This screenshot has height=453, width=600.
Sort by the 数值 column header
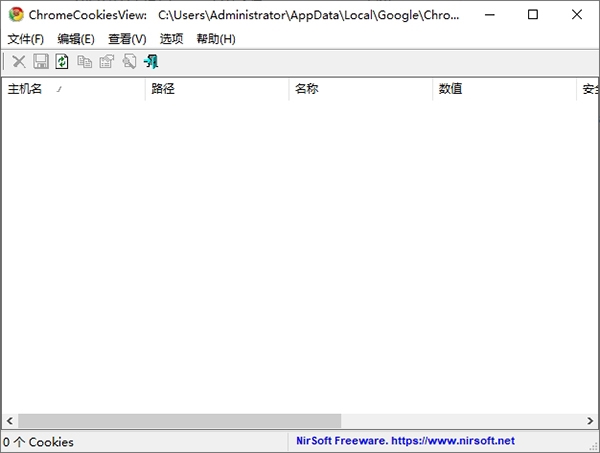tap(504, 89)
